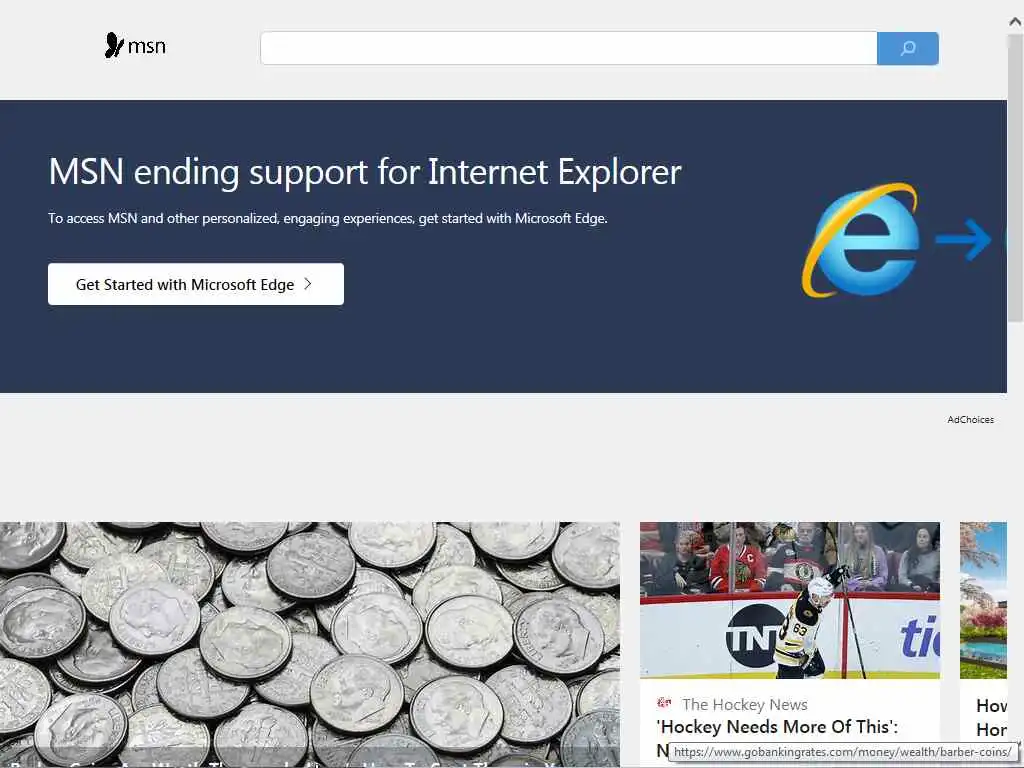Viewport: 1024px width, 768px height.
Task: Click the chevron on the Edge button
Action: click(x=308, y=284)
